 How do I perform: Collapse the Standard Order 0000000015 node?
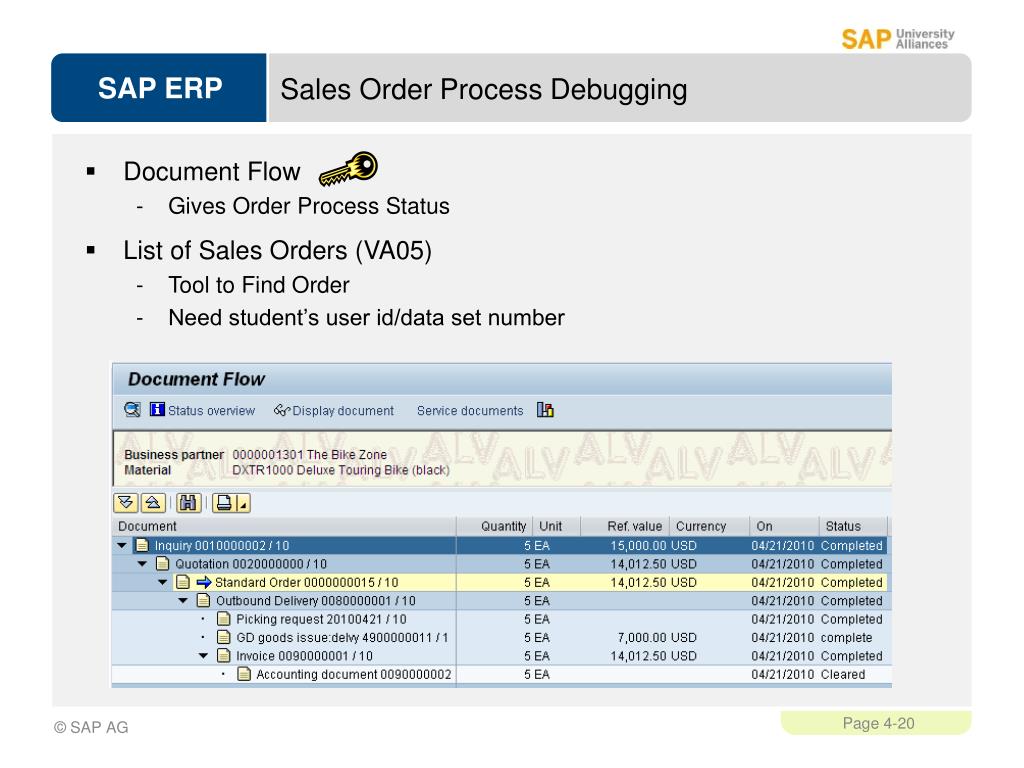pos(163,582)
